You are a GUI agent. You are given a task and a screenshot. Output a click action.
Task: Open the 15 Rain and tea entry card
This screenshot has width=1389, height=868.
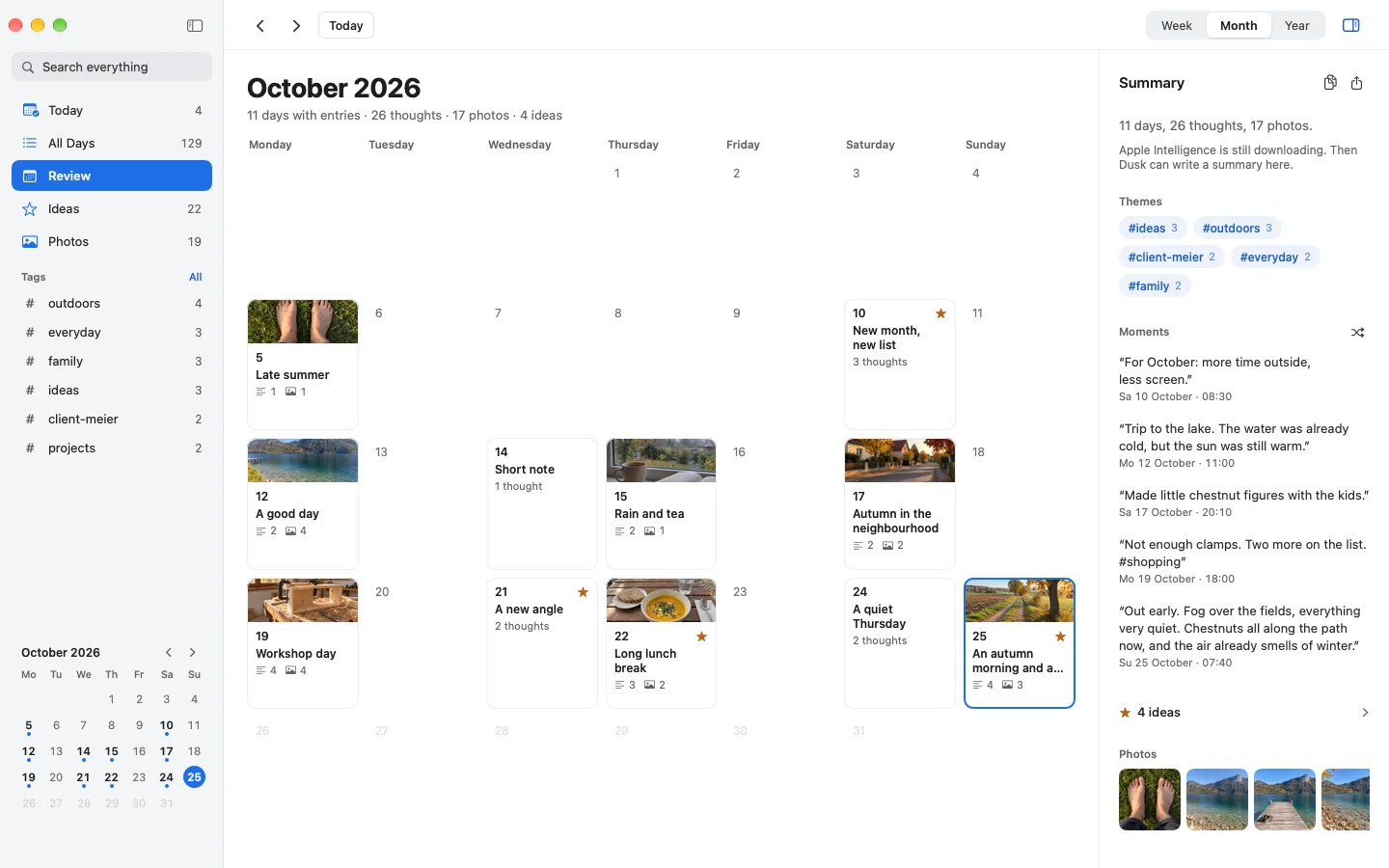tap(662, 504)
